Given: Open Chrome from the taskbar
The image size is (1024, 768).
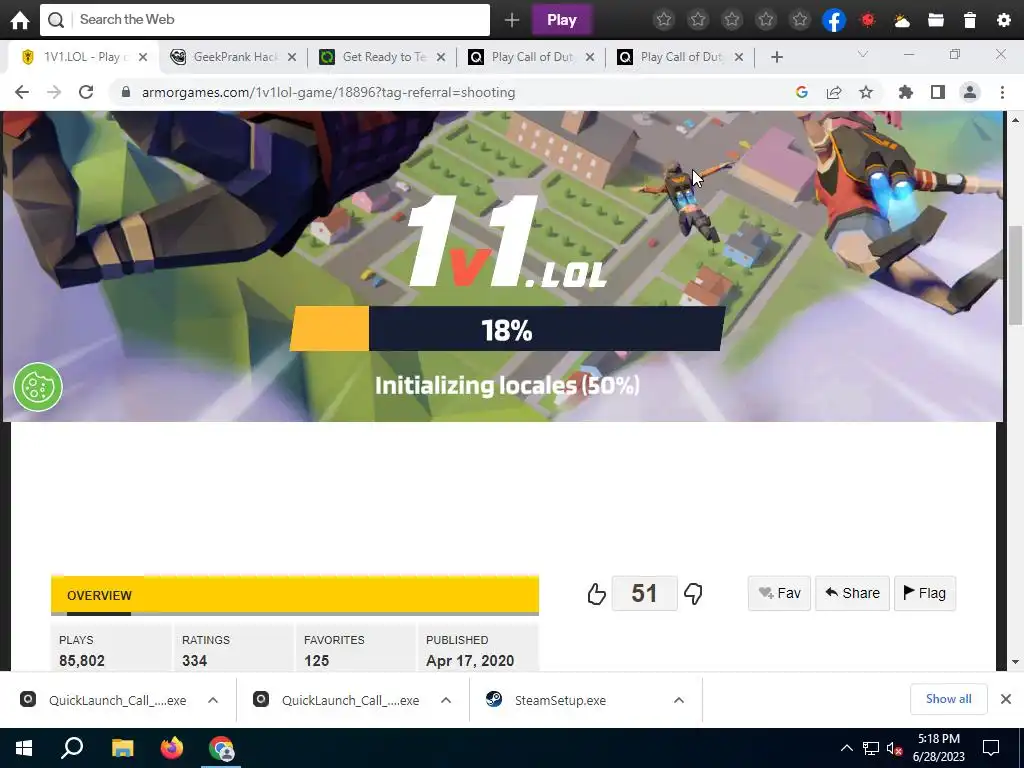Looking at the screenshot, I should (x=221, y=748).
